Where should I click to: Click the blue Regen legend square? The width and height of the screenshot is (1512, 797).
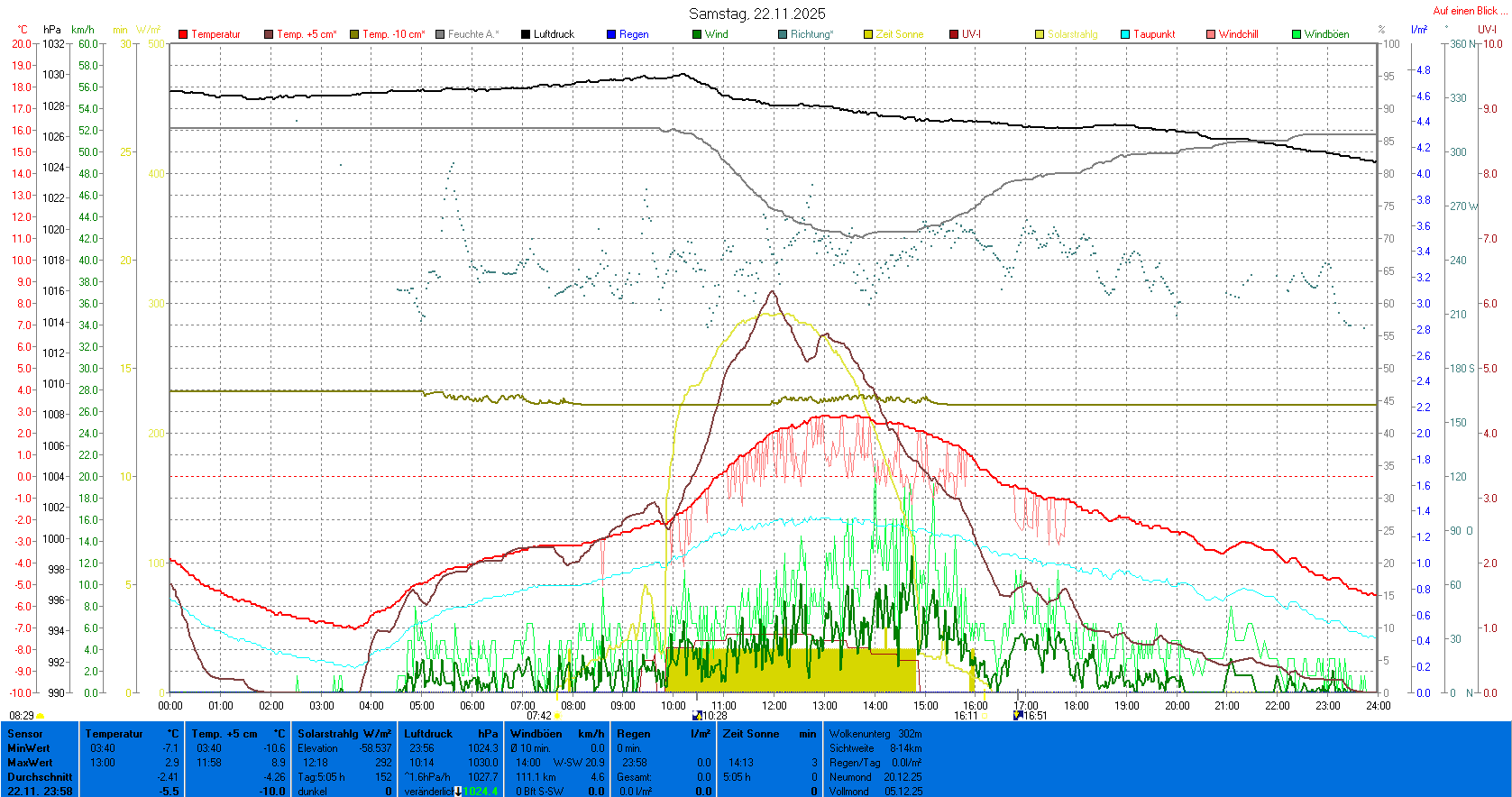point(611,34)
